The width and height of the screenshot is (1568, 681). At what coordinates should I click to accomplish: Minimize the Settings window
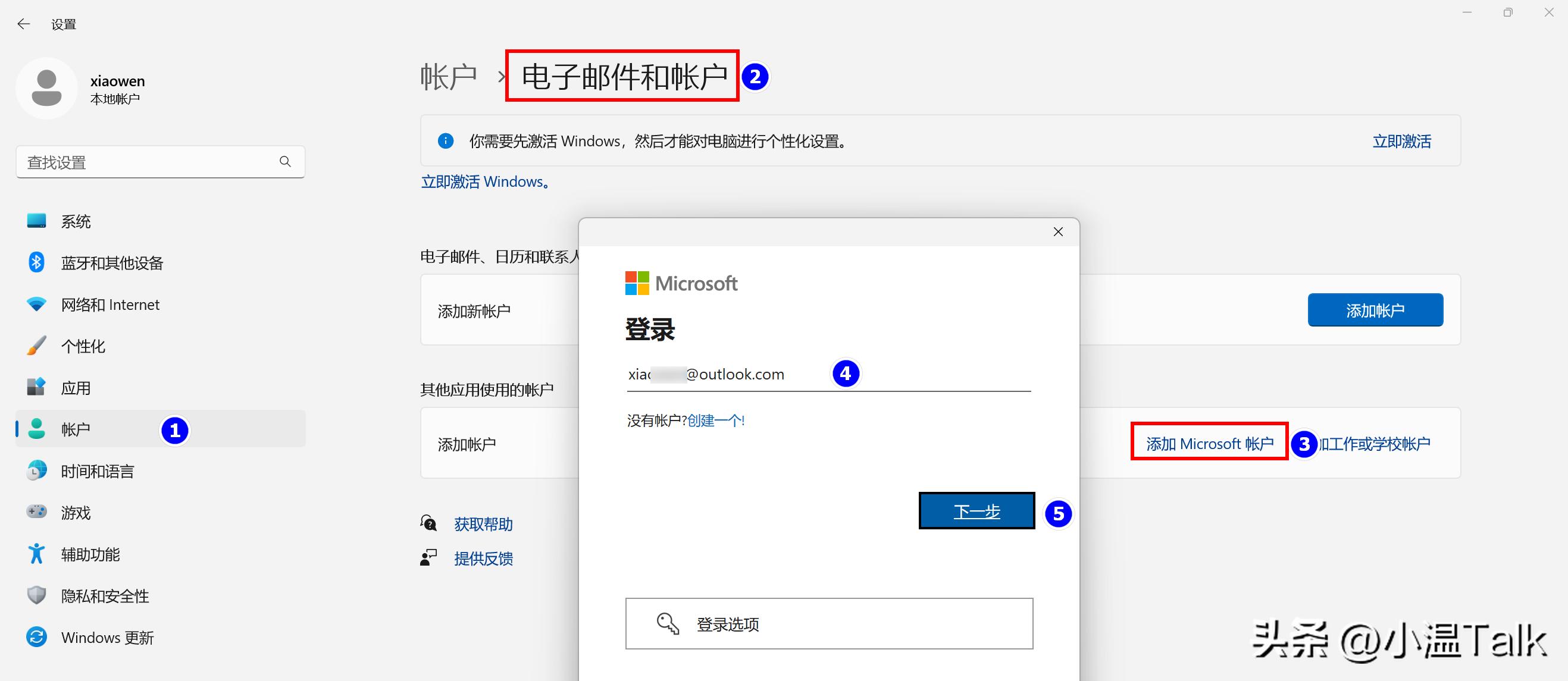[x=1467, y=12]
